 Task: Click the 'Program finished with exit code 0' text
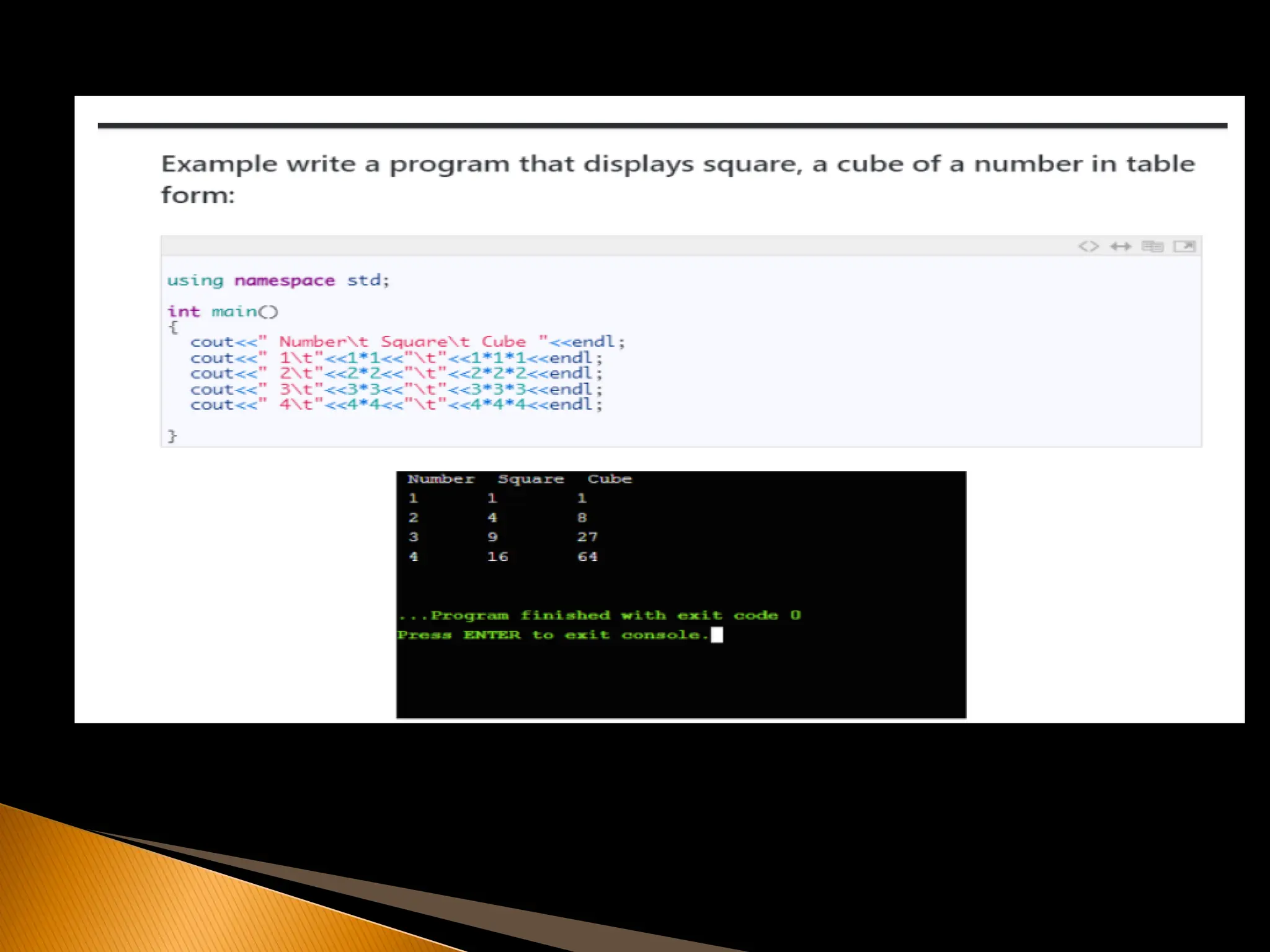(600, 615)
